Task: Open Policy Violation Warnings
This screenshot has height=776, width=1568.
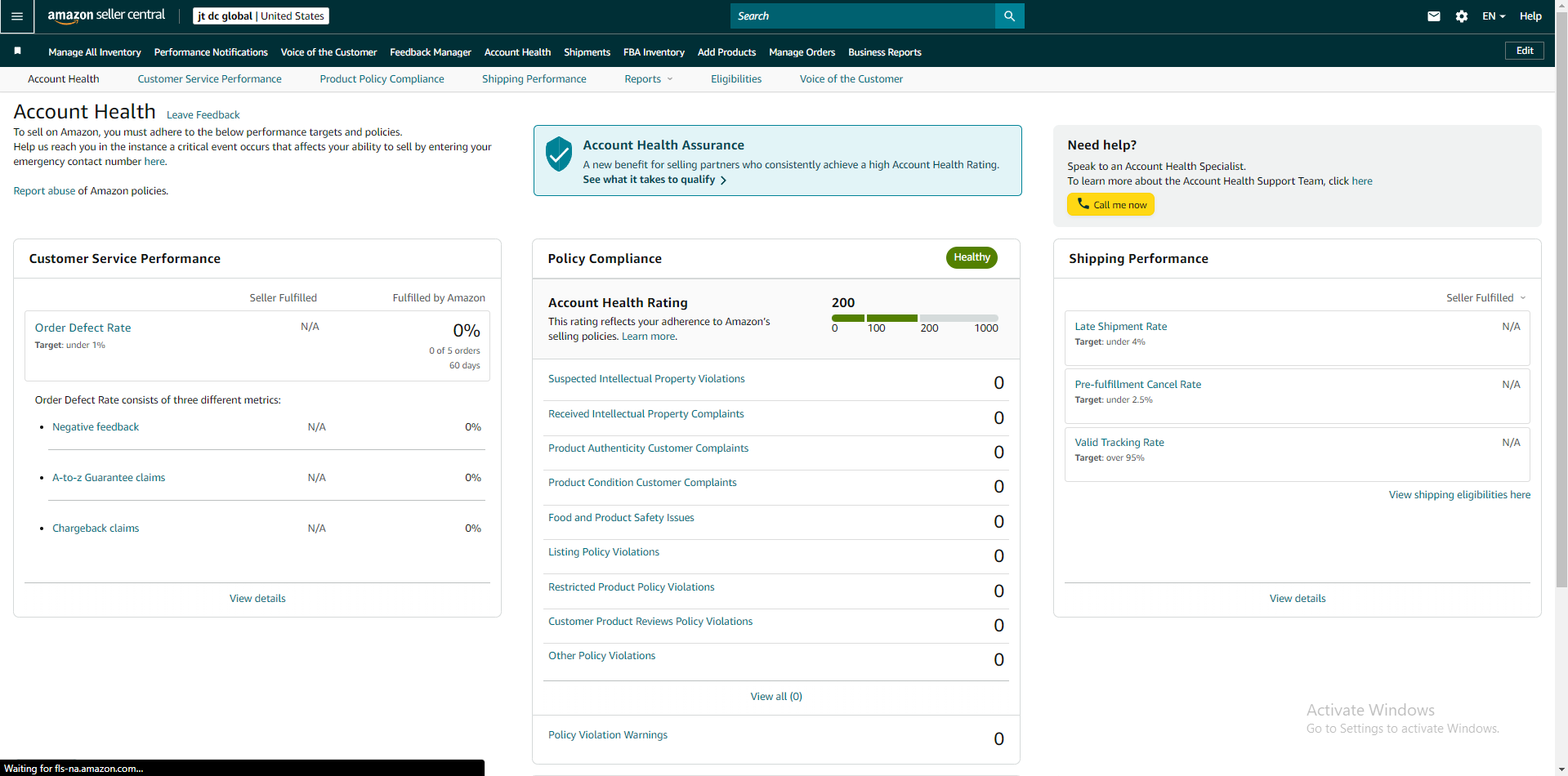Action: point(608,735)
